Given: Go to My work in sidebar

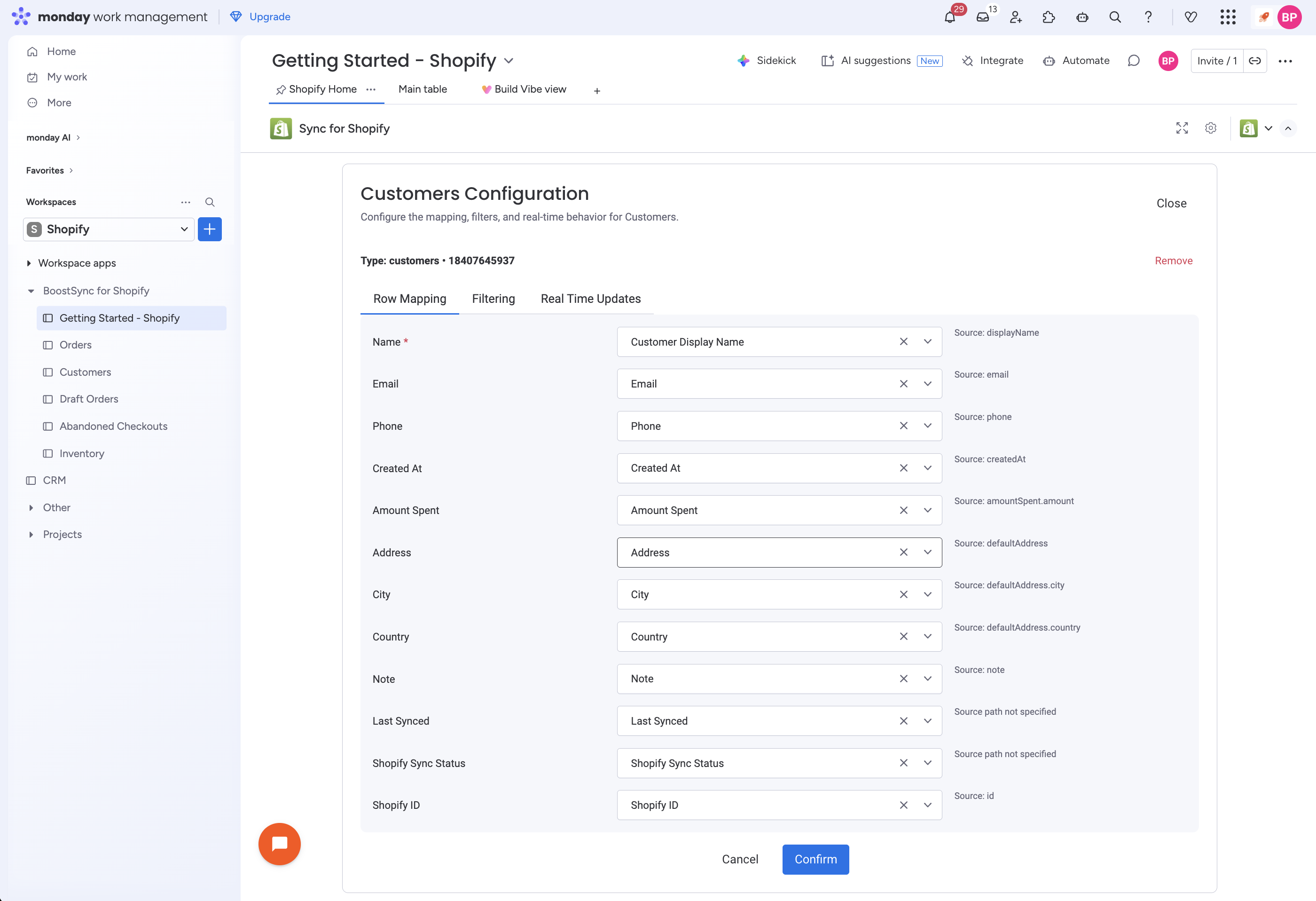Looking at the screenshot, I should pos(67,77).
